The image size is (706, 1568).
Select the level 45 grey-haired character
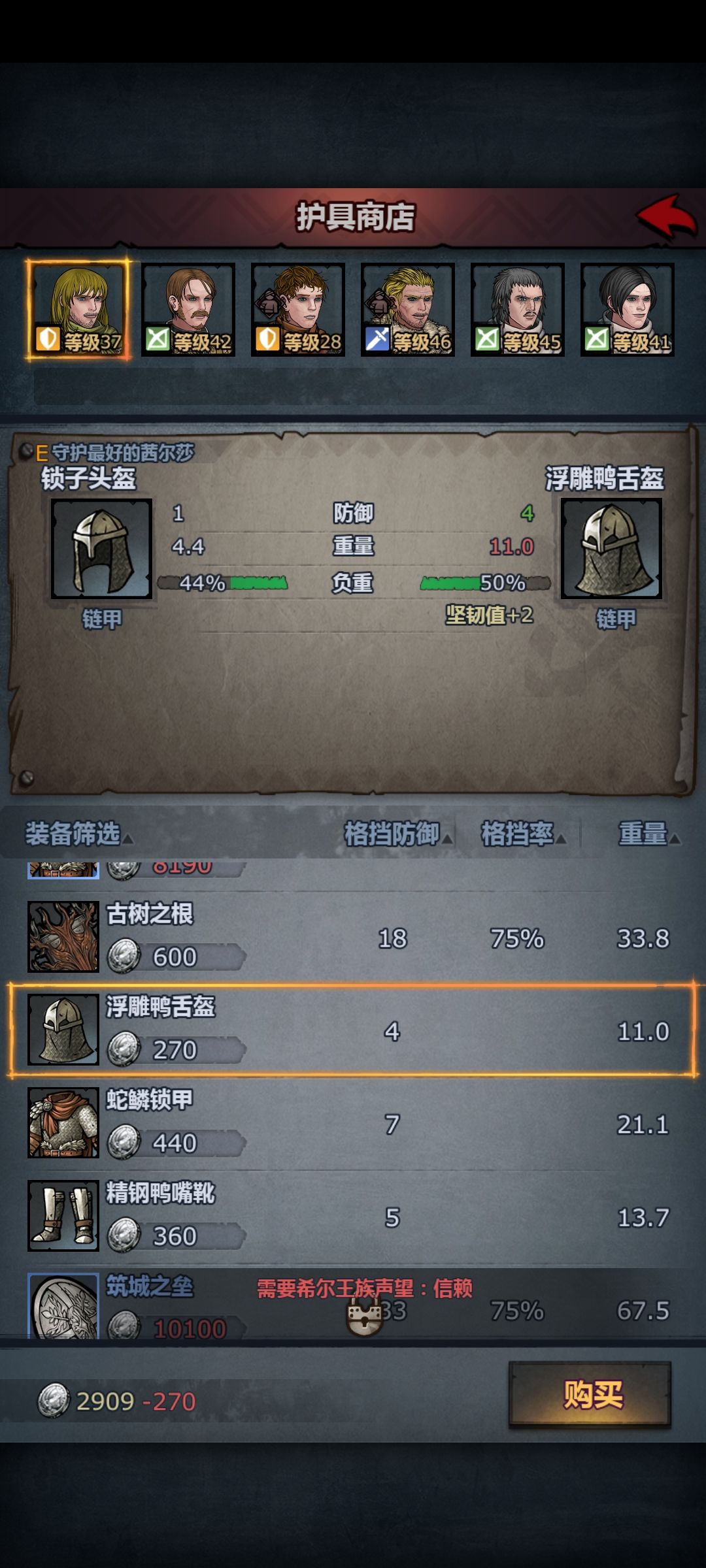(x=518, y=309)
